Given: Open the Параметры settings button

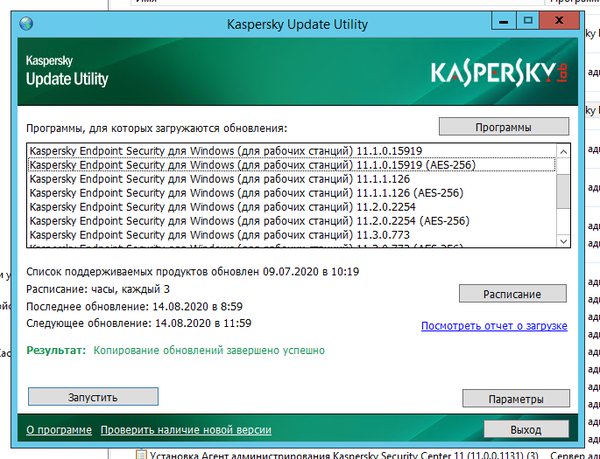Looking at the screenshot, I should (x=516, y=399).
